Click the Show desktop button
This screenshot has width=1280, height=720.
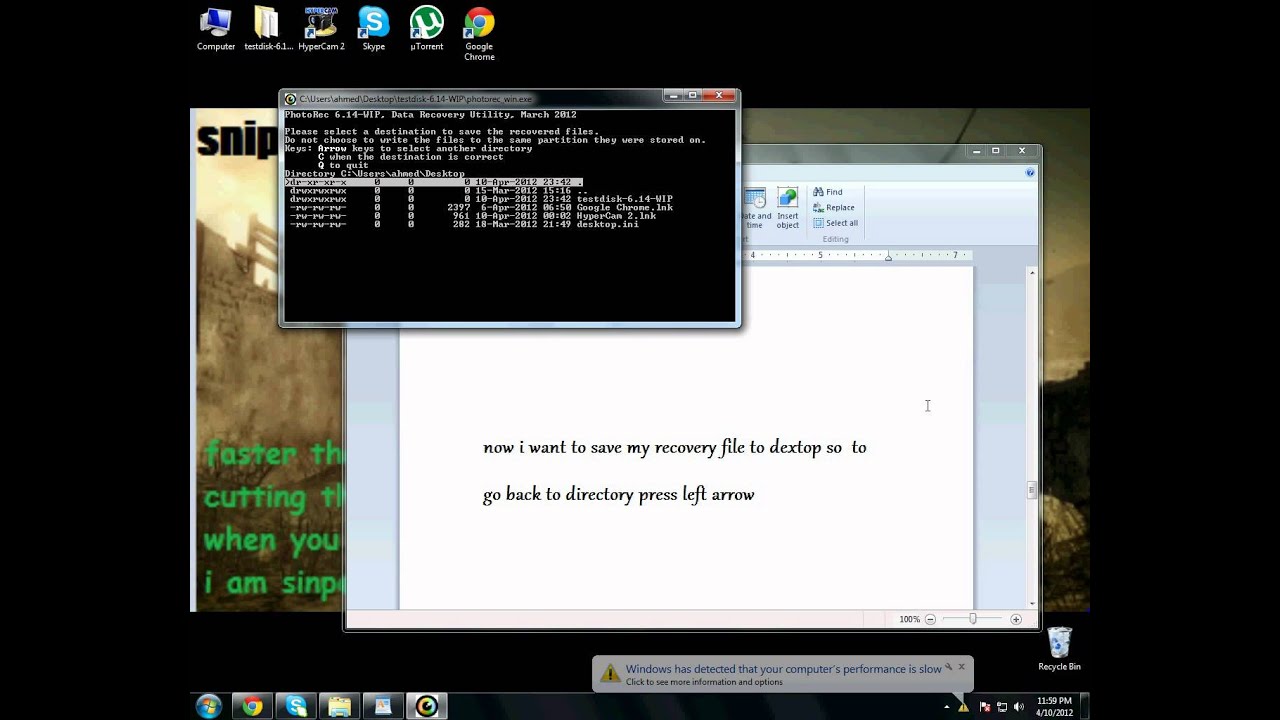1085,706
